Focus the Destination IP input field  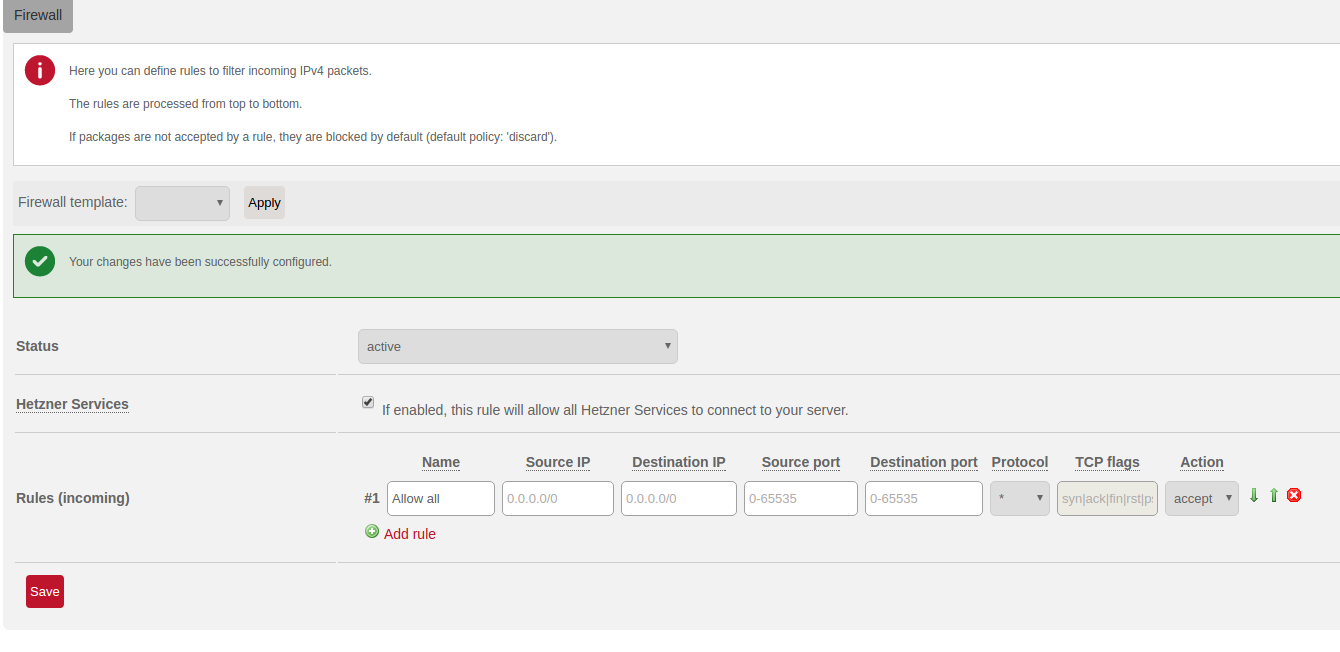coord(678,499)
